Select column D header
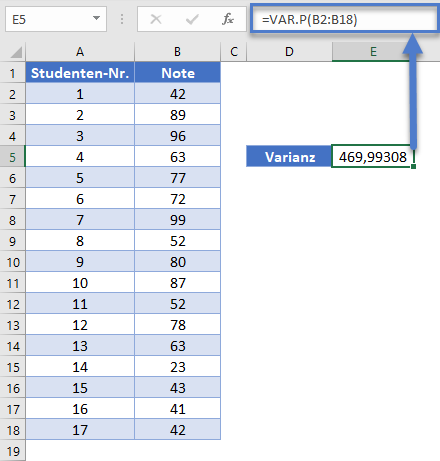 pyautogui.click(x=289, y=52)
